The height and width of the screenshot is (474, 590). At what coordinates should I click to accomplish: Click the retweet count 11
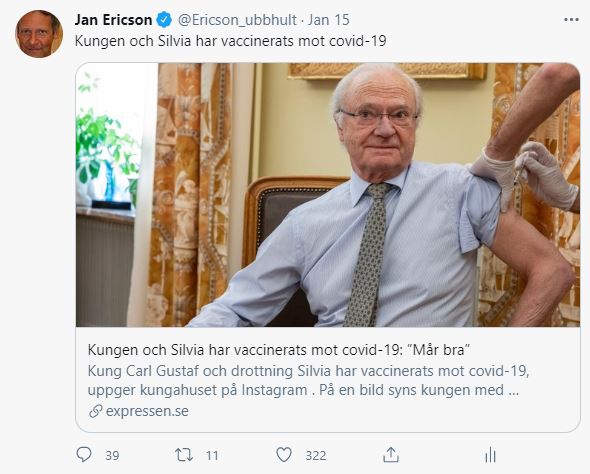(212, 456)
